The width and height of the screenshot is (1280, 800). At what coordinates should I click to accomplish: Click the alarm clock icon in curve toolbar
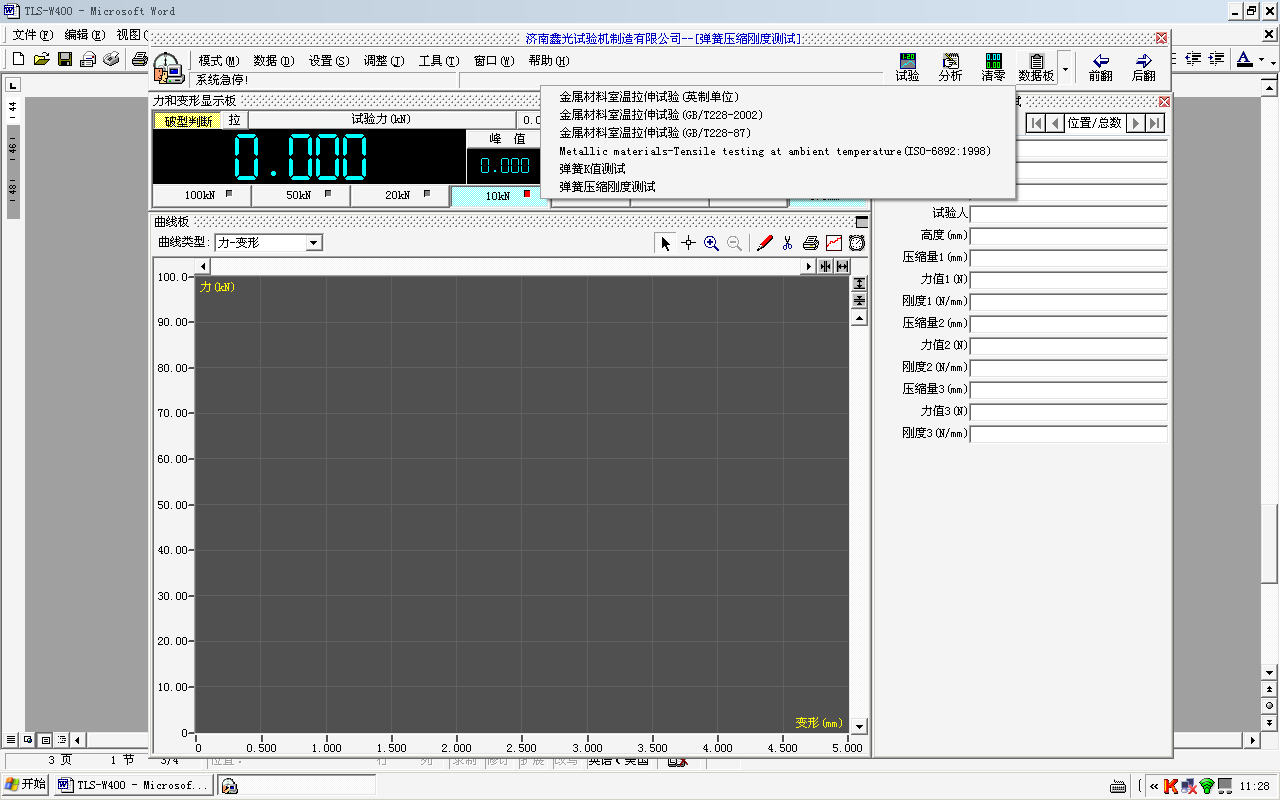pyautogui.click(x=857, y=243)
